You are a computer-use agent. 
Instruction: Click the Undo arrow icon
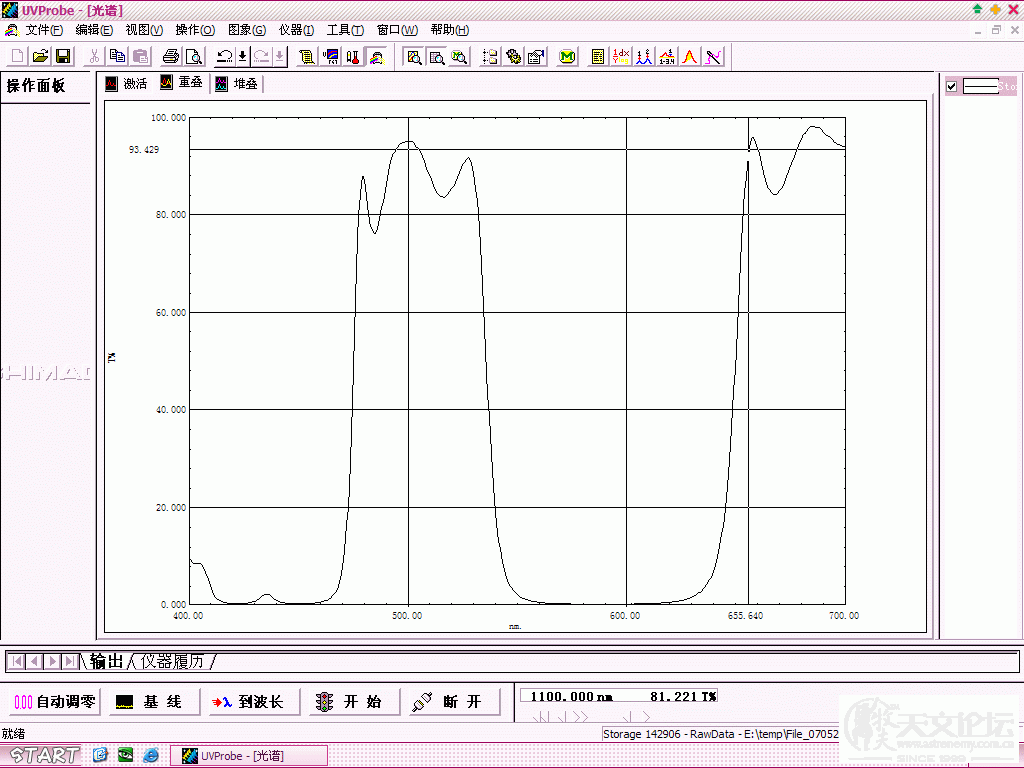225,56
